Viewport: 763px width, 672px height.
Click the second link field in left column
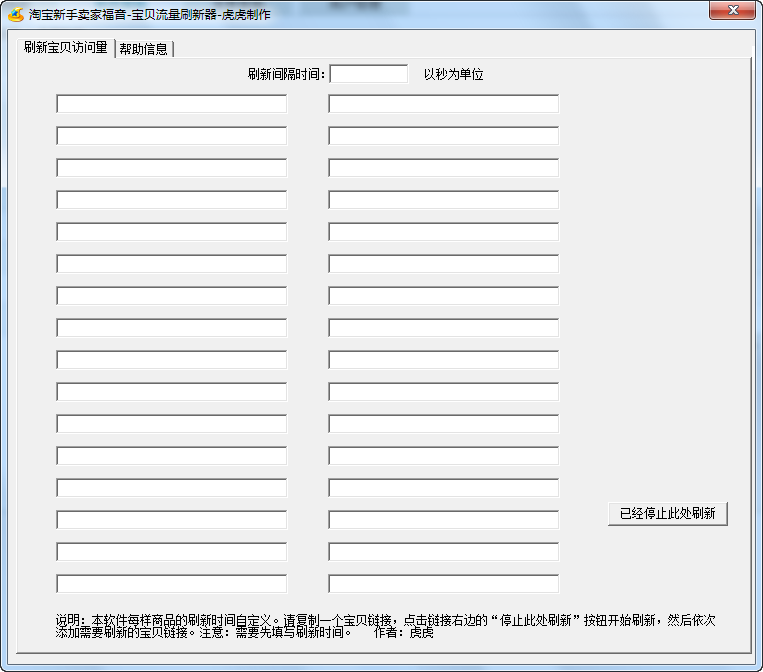(172, 136)
